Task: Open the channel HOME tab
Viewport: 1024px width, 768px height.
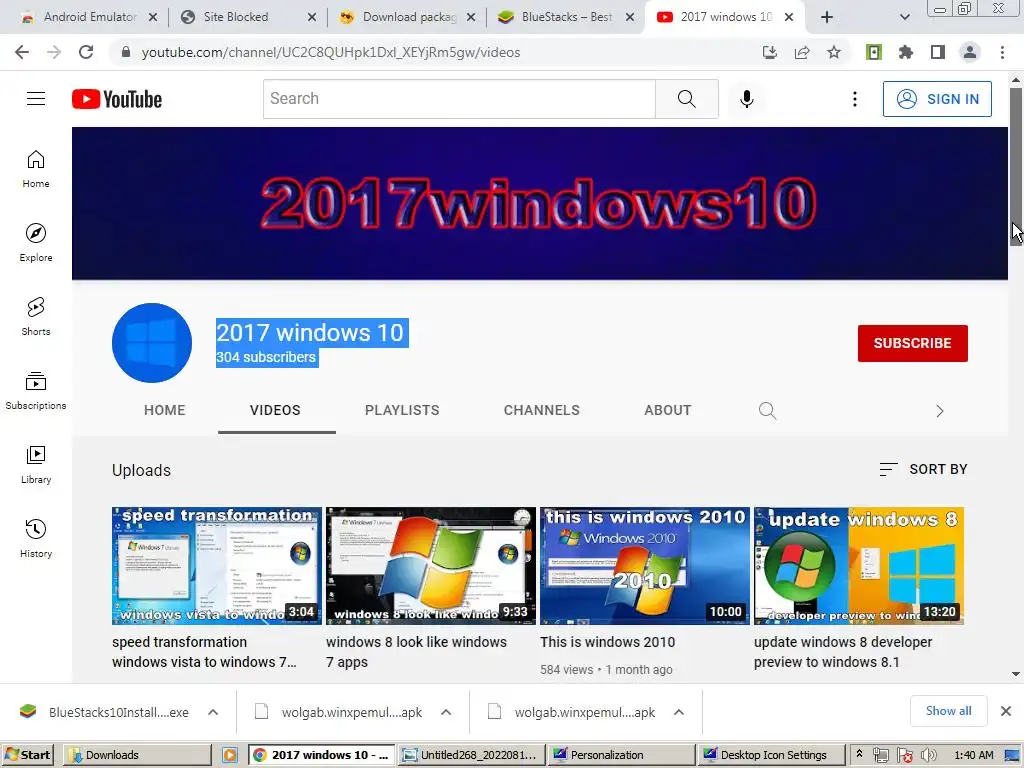Action: click(x=165, y=410)
